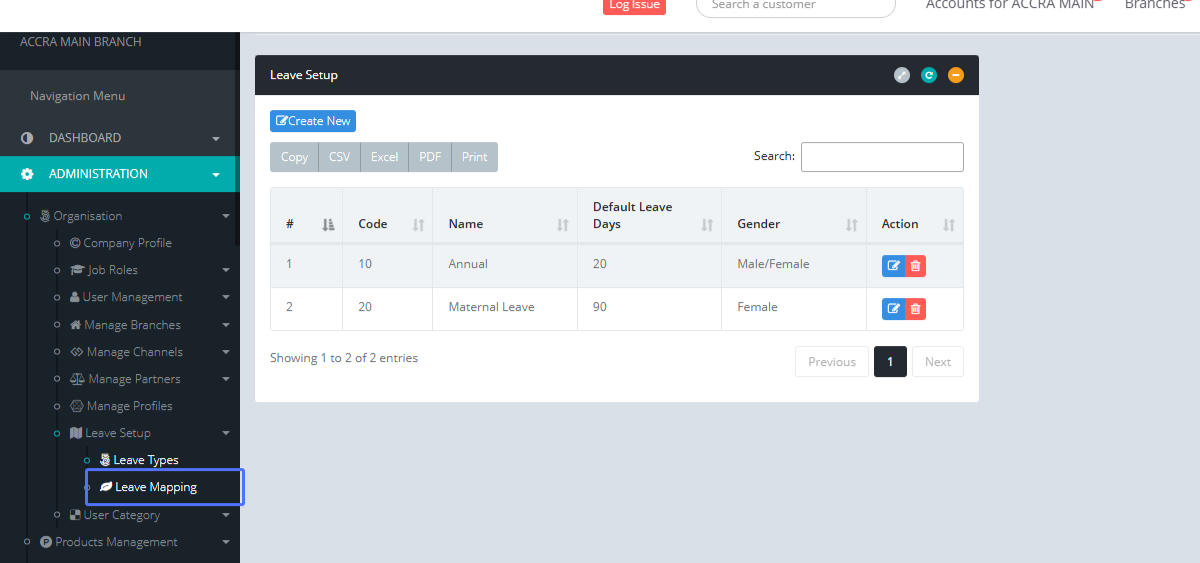Click the table Search input field
1200x563 pixels.
[882, 157]
